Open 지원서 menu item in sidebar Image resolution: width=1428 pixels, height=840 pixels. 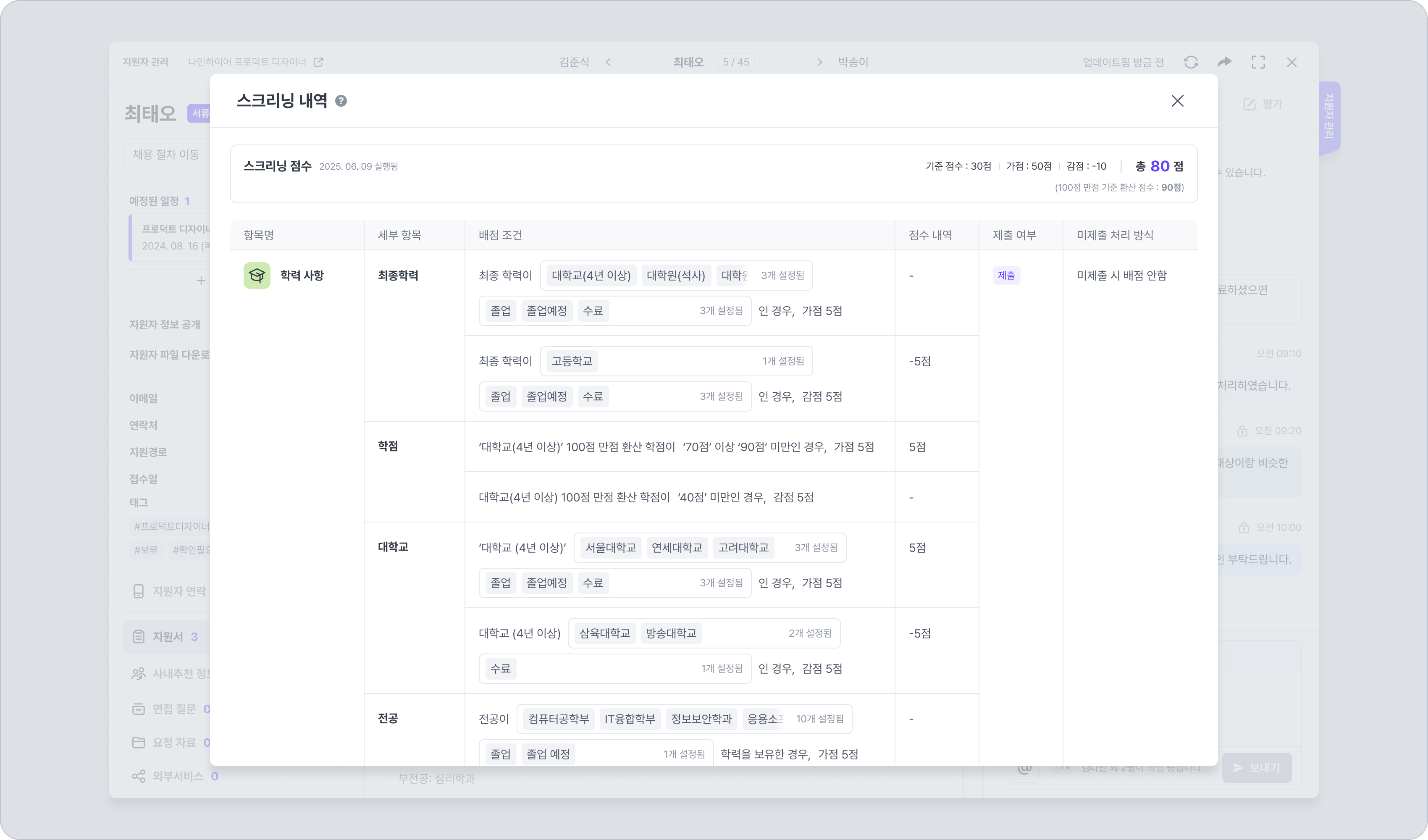[167, 637]
